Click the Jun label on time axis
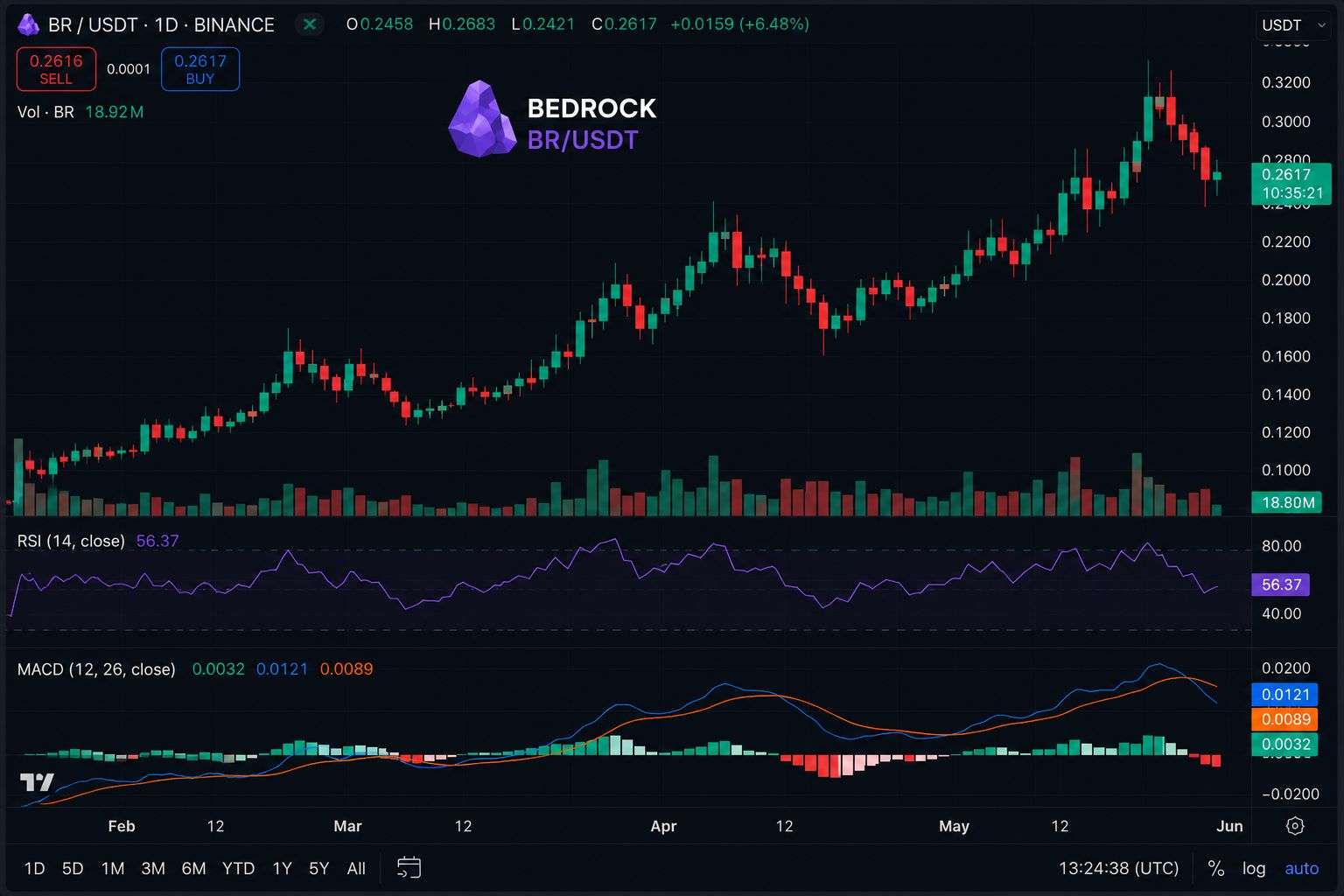 (x=1229, y=826)
